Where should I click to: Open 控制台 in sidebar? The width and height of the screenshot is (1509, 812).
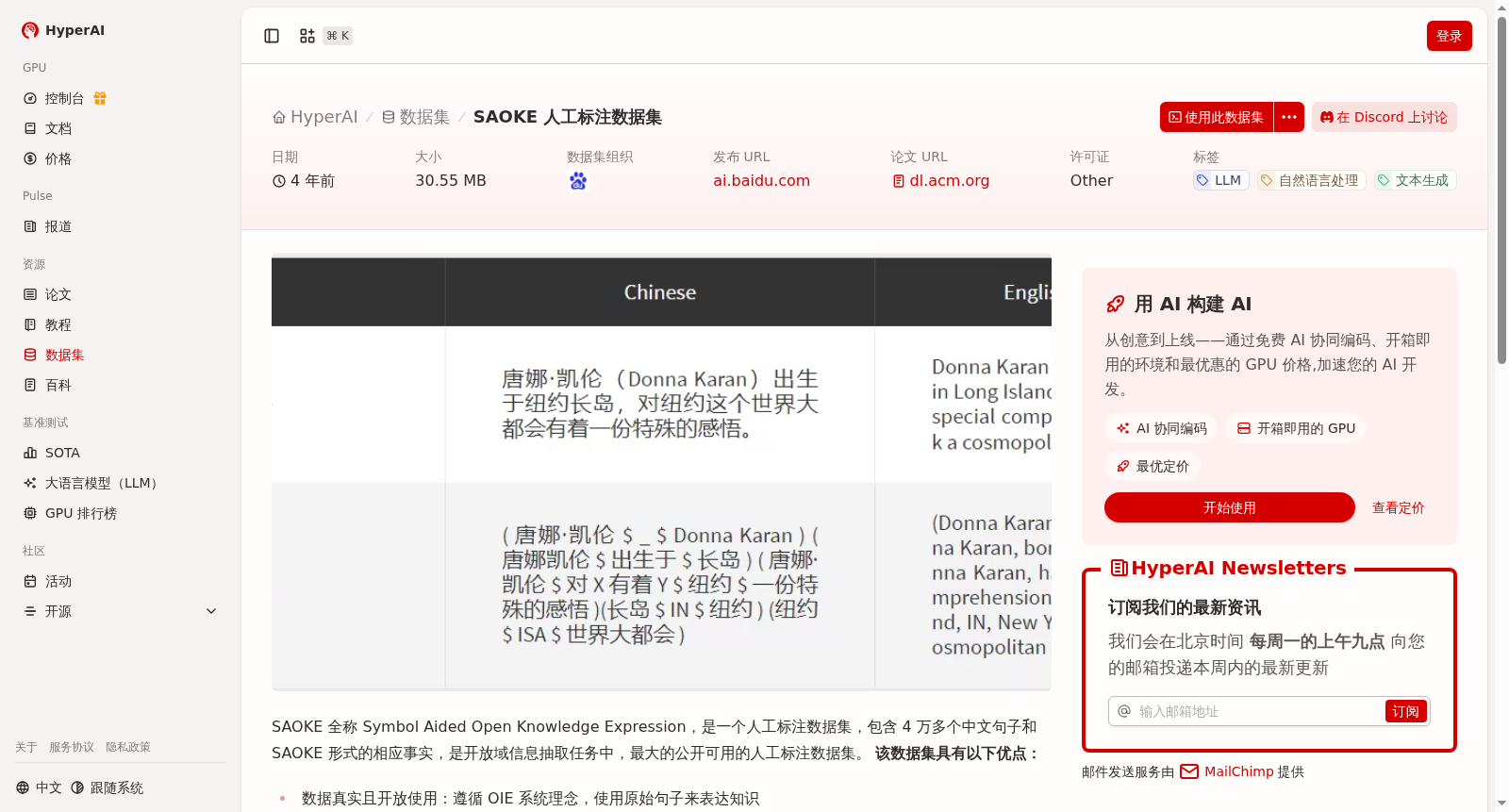[x=64, y=98]
